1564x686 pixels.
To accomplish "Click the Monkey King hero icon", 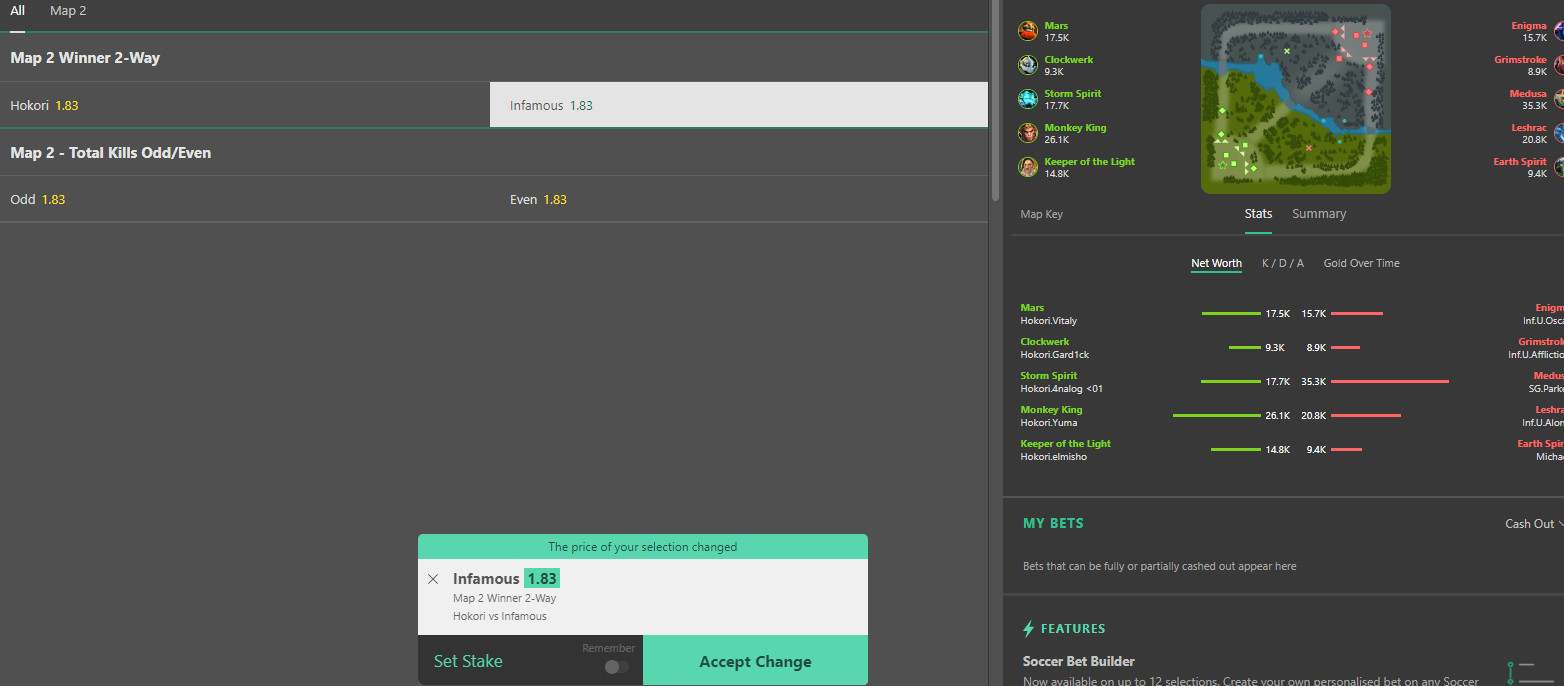I will (x=1028, y=133).
